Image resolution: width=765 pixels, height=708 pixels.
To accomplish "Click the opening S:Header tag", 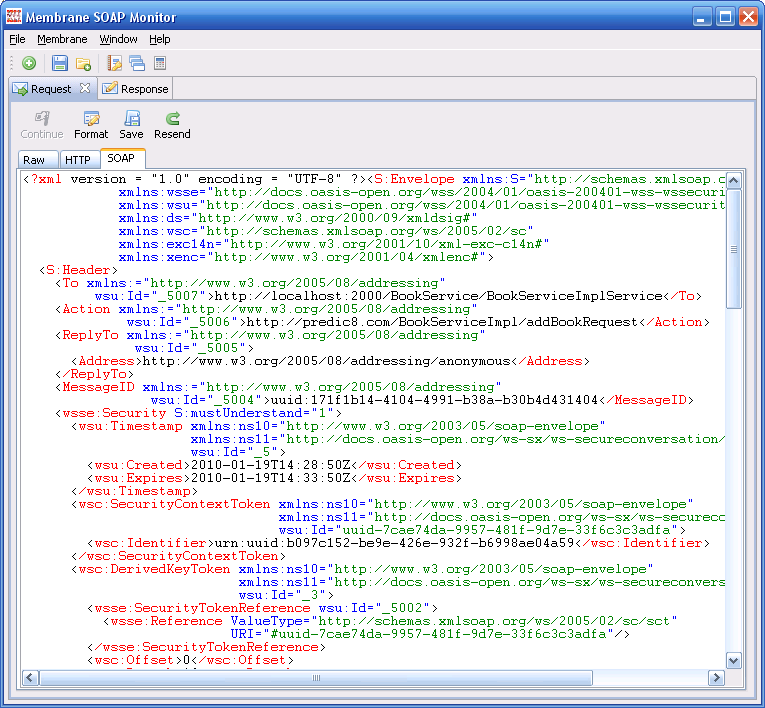I will (78, 270).
